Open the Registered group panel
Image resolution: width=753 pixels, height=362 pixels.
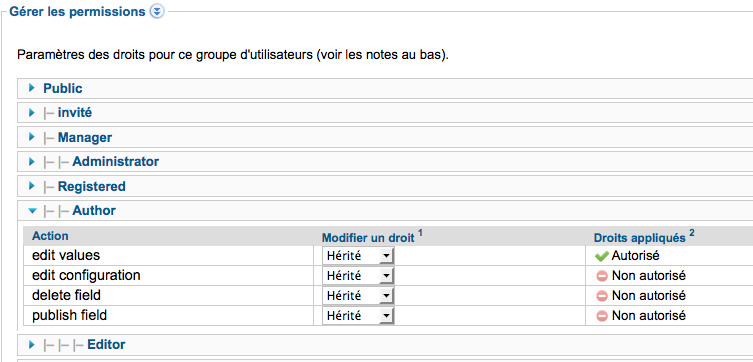(385, 186)
